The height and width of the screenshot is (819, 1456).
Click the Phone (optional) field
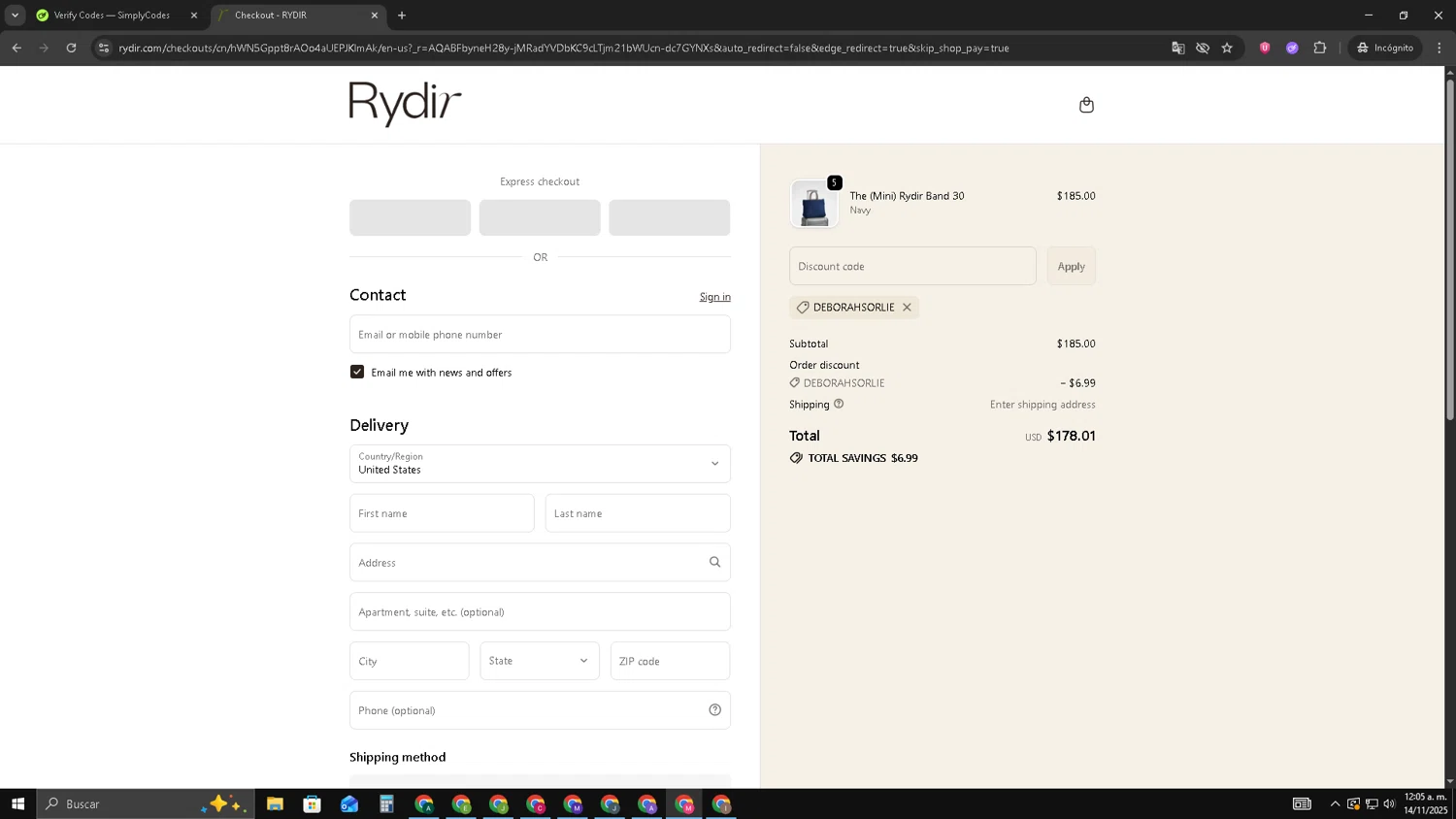point(540,710)
